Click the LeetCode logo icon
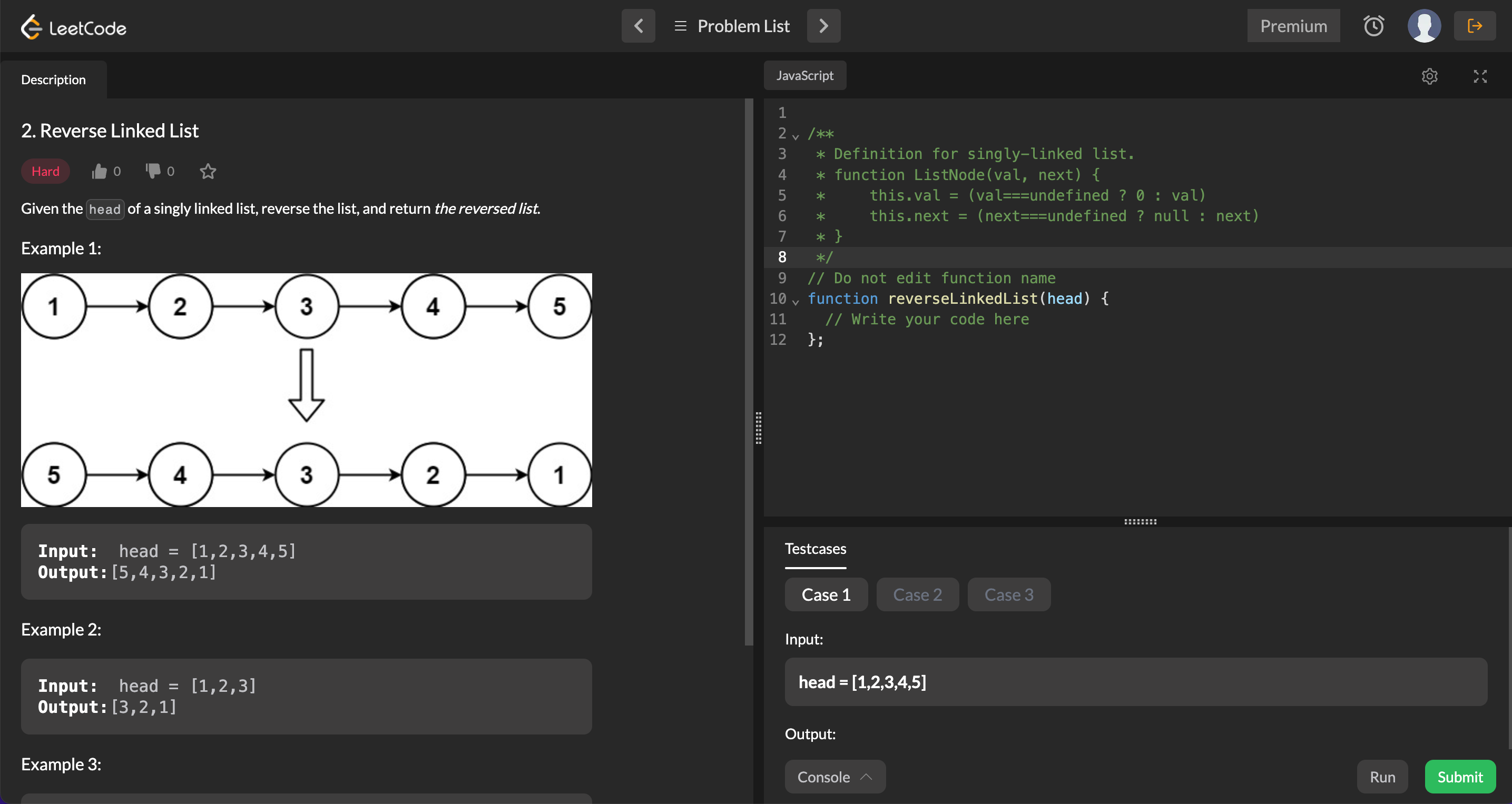 (x=32, y=27)
